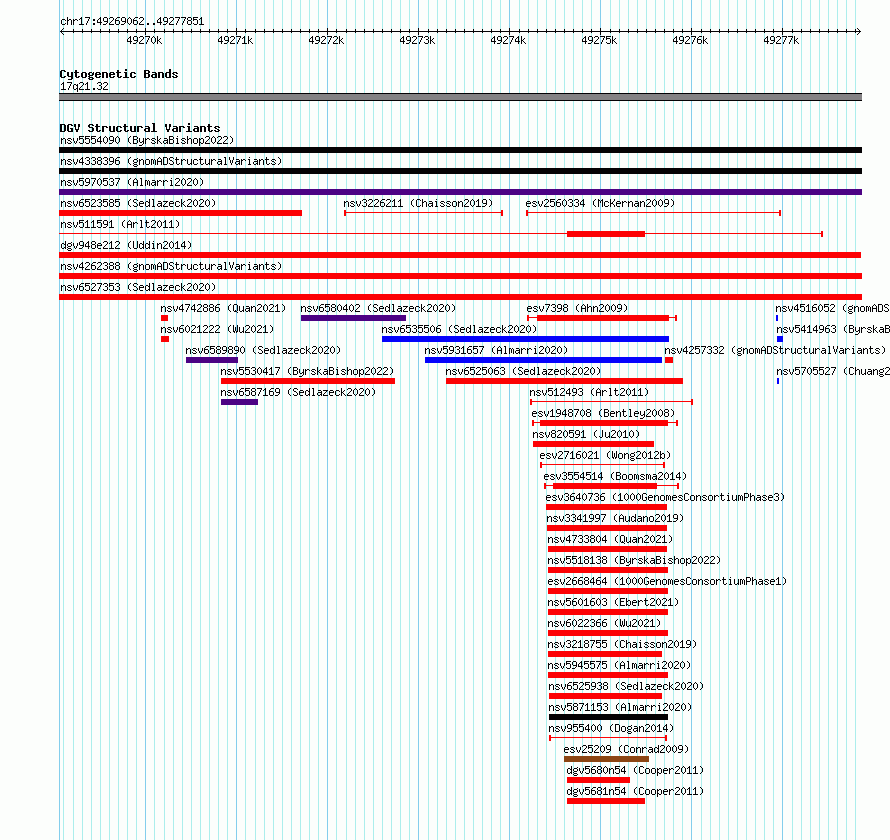The height and width of the screenshot is (840, 890).
Task: Click the esv3640736 1000GenomesConsortiumPhase3 label
Action: (665, 497)
